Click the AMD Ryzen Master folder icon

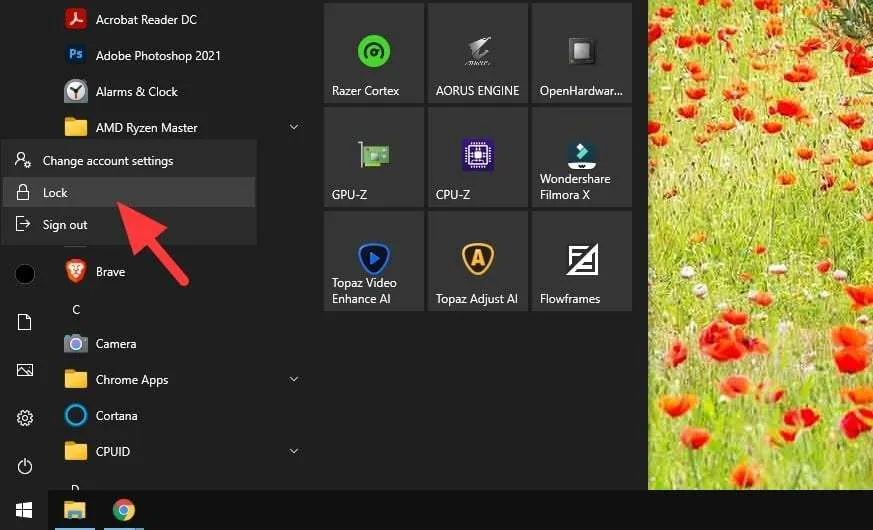(76, 127)
